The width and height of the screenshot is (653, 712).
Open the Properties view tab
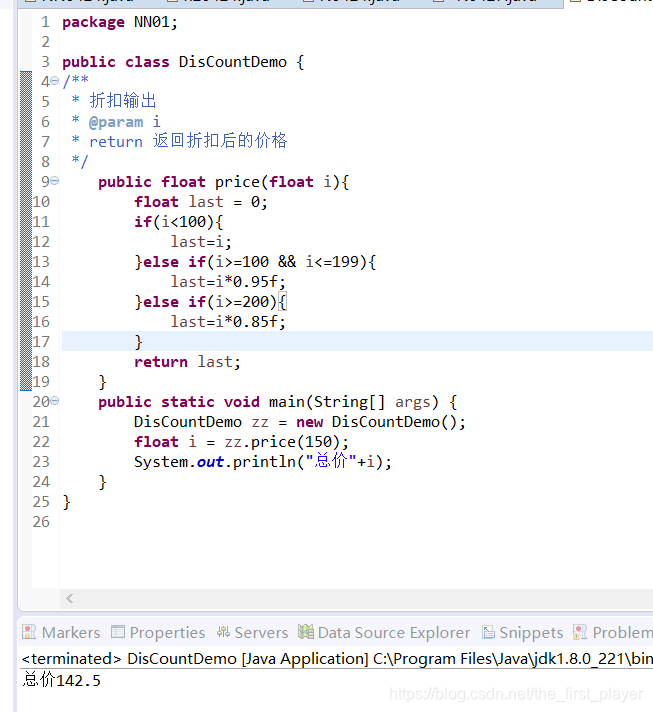point(158,632)
